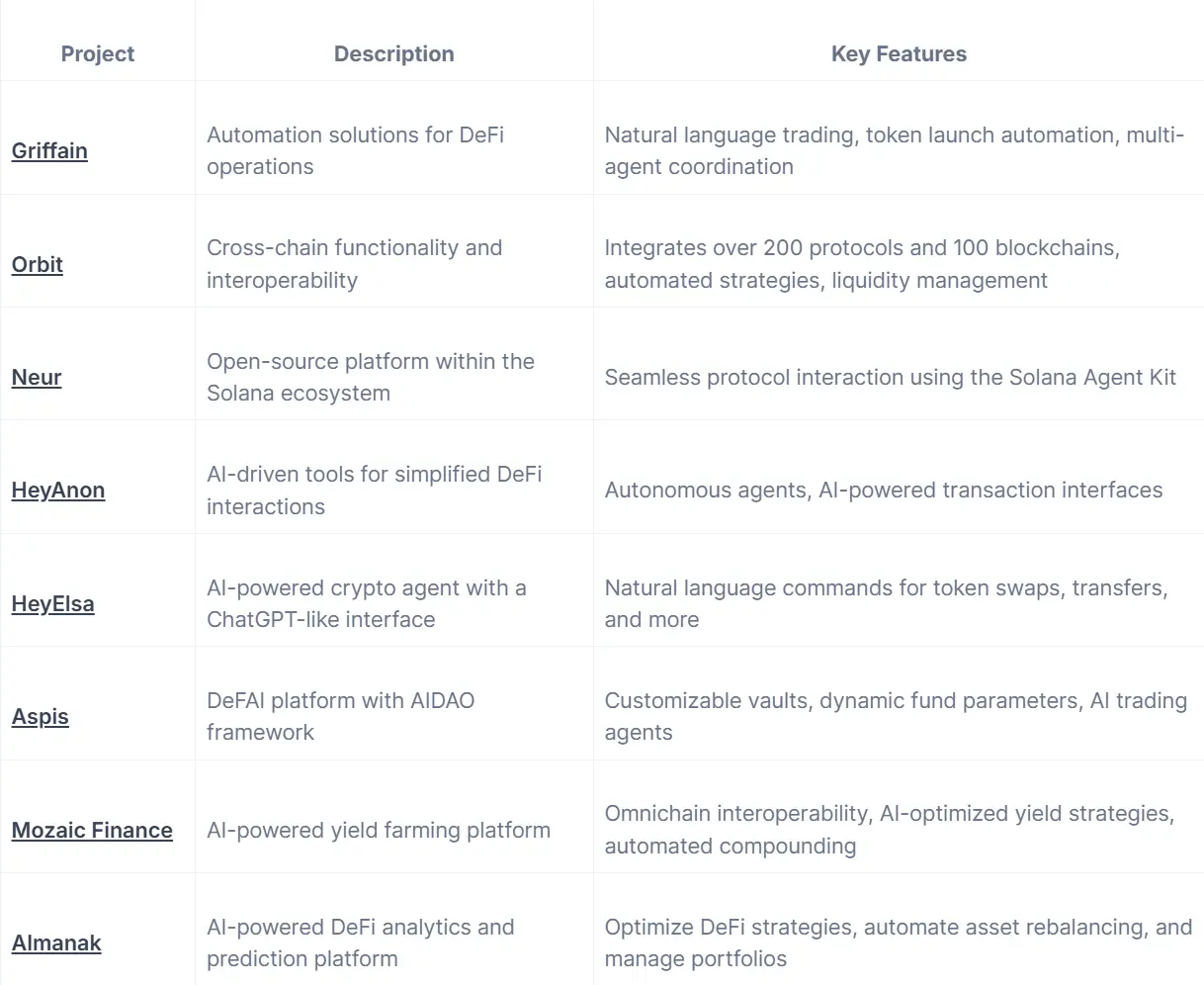This screenshot has height=985, width=1204.
Task: Click the ChatGPT-like interface description cell
Action: click(367, 603)
